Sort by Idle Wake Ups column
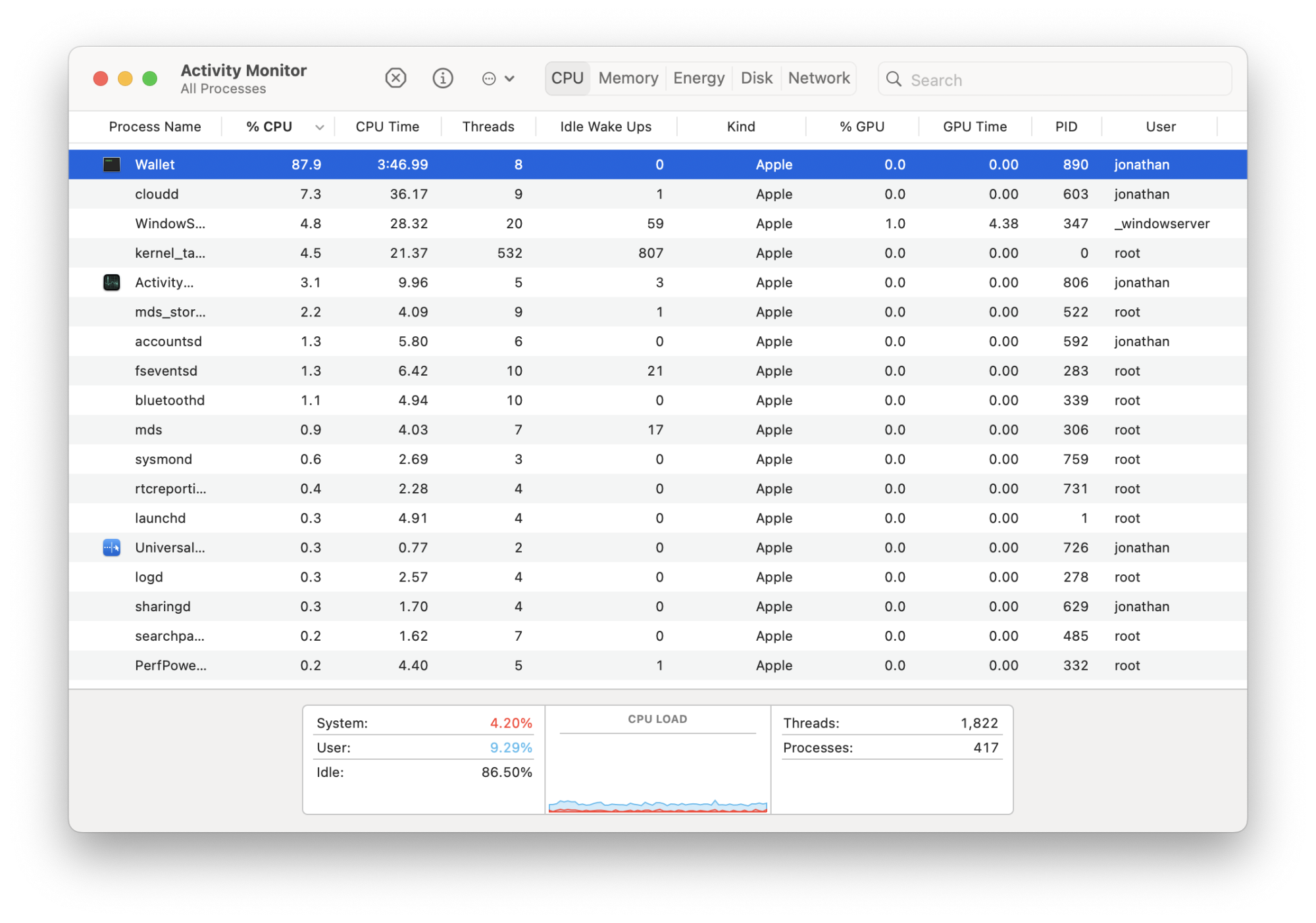Image resolution: width=1316 pixels, height=923 pixels. (605, 127)
